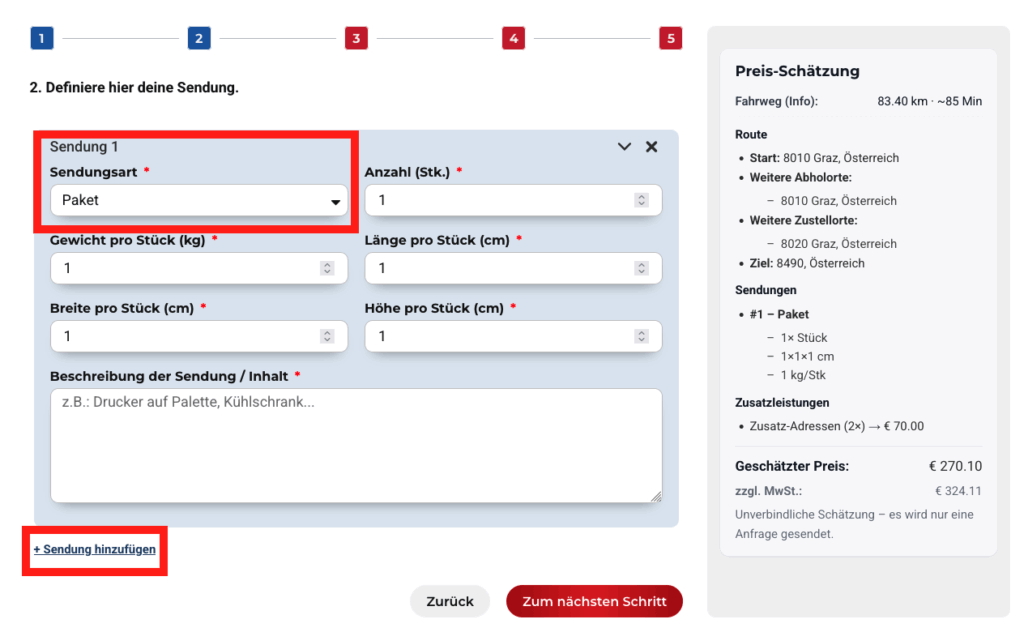Click the '+ Sendung hinzufügen' link
The height and width of the screenshot is (632, 1024).
click(x=95, y=549)
